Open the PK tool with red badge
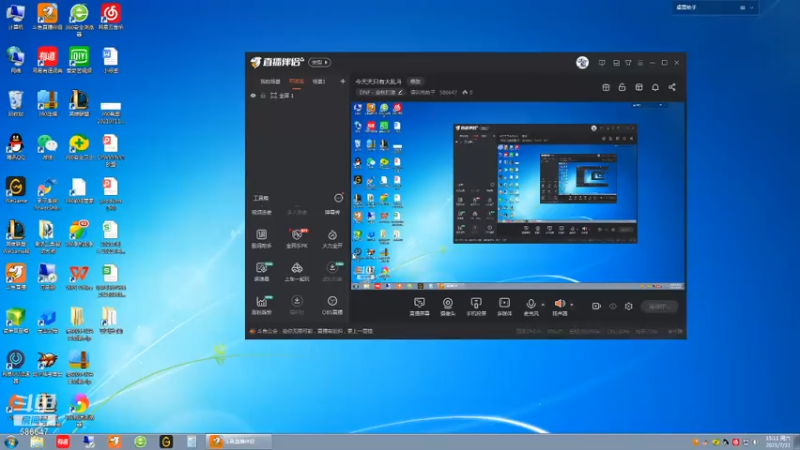This screenshot has width=800, height=450. [x=297, y=238]
